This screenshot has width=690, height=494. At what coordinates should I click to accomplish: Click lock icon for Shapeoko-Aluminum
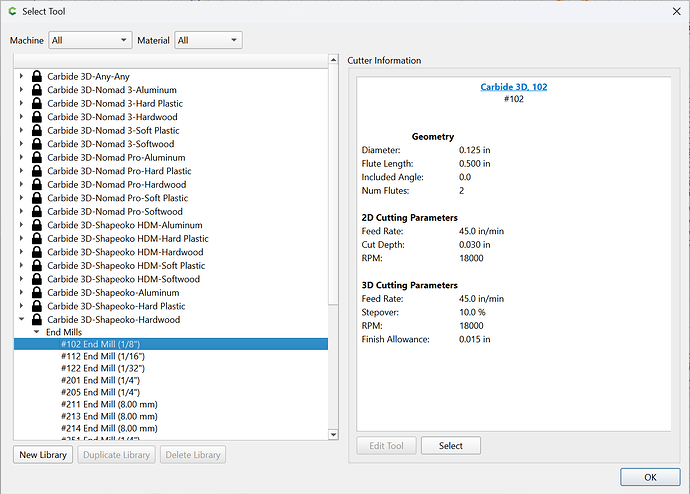37,293
